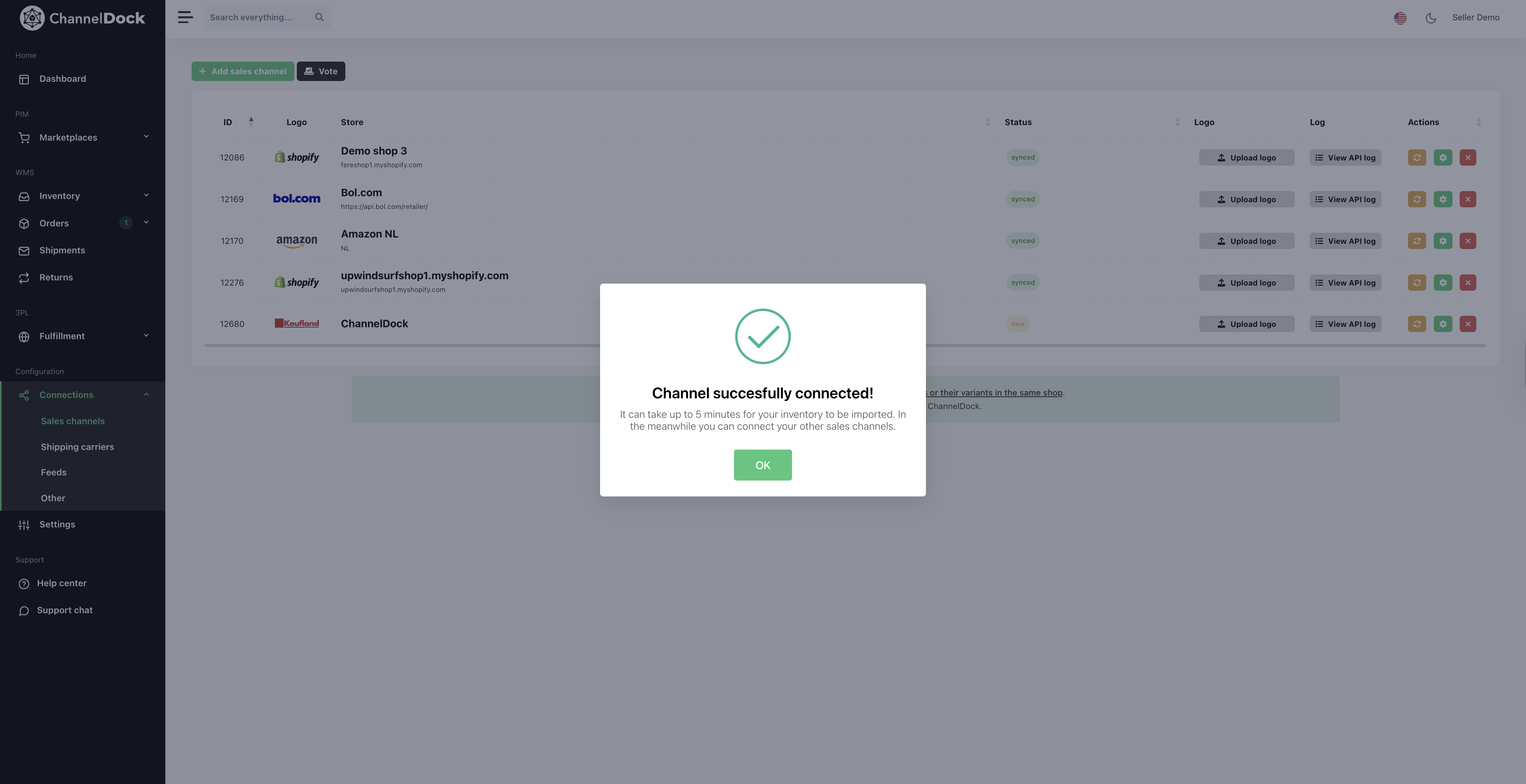Image resolution: width=1526 pixels, height=784 pixels.
Task: Sort table by Actions column arrows
Action: 1479,122
